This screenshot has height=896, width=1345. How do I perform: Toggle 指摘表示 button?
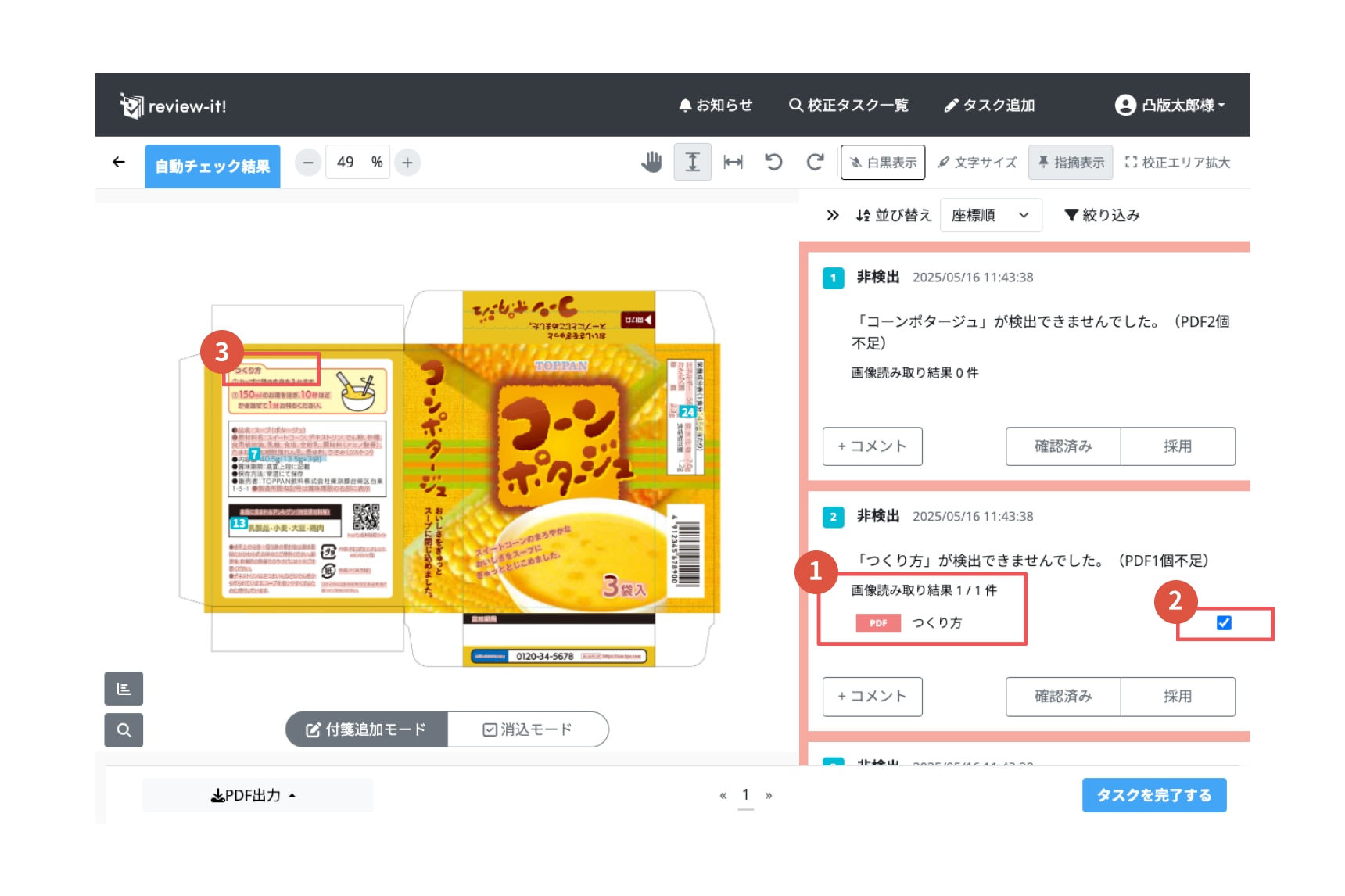coord(1071,162)
